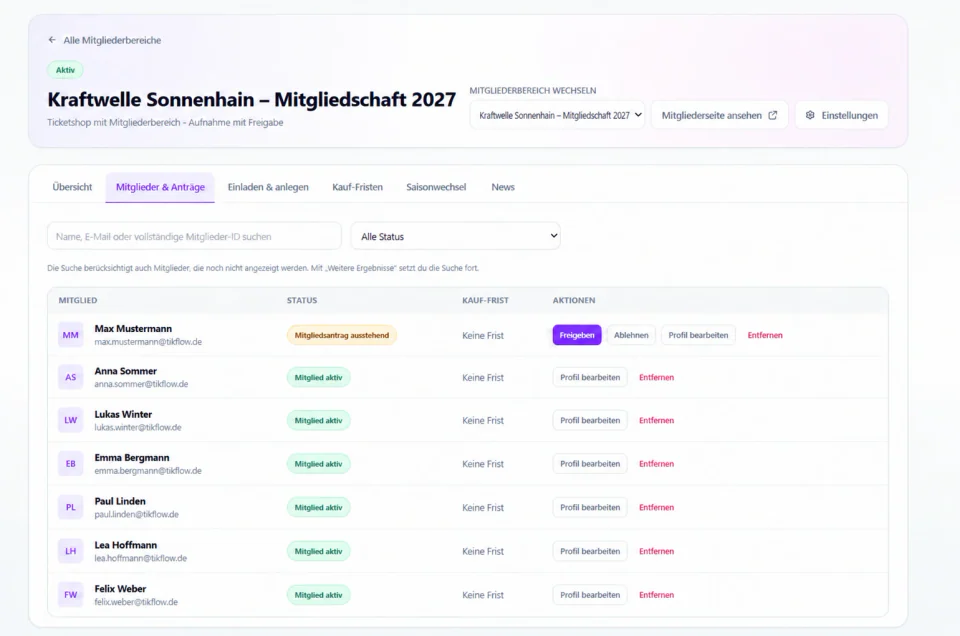
Task: Click Anna Sommer's Mitglied aktiv badge
Action: point(318,377)
